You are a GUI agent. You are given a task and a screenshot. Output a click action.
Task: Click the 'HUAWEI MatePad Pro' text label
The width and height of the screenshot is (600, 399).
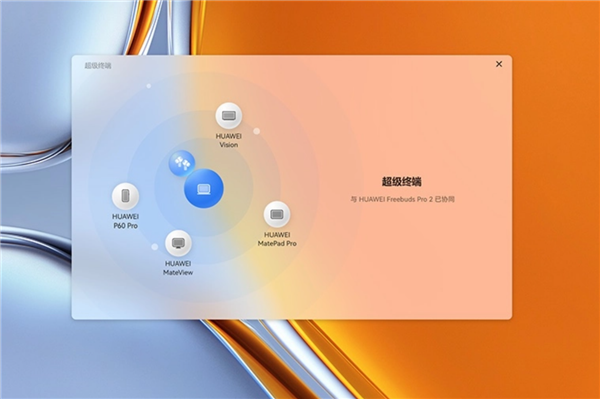pos(277,239)
